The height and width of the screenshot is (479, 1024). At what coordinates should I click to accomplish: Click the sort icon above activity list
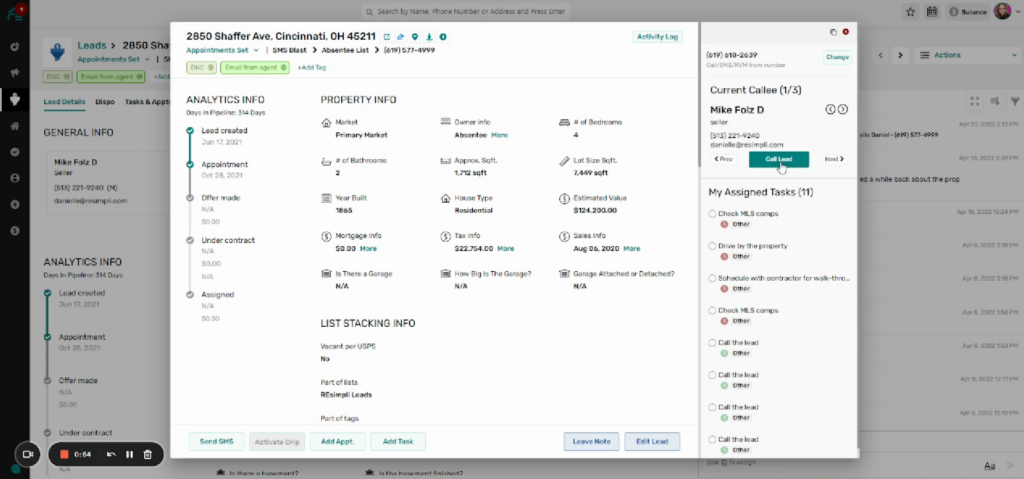pos(995,101)
